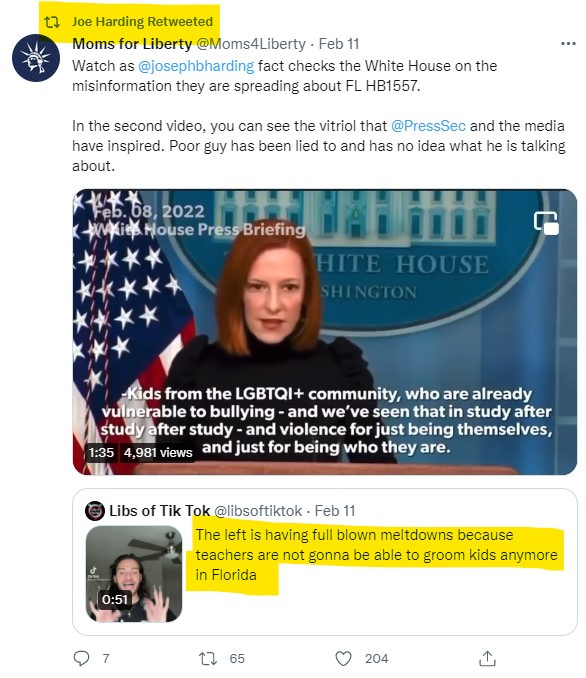The image size is (586, 678).
Task: Open Joe Harding Retweeted label
Action: click(x=142, y=22)
